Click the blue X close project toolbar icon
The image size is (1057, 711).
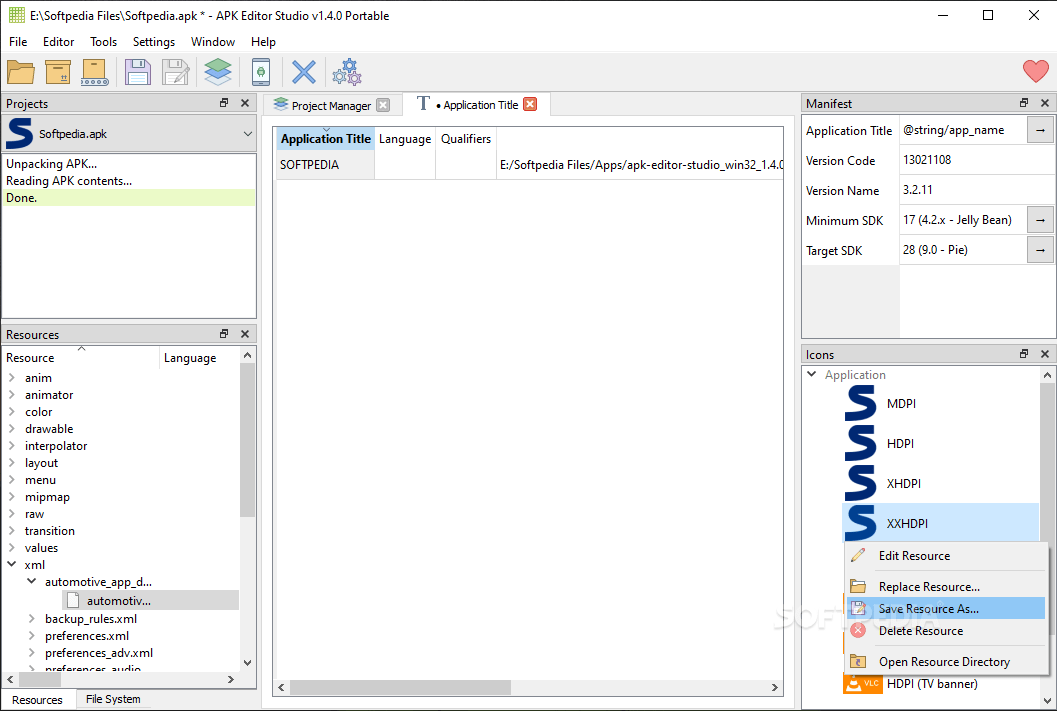tap(303, 72)
